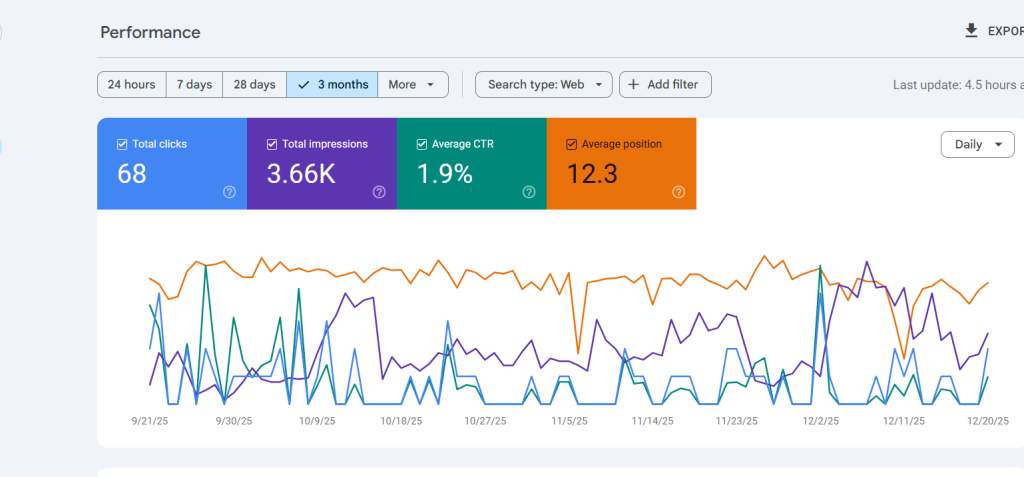Expand the More date range dropdown
Screen dimensions: 1024x477
(x=412, y=85)
